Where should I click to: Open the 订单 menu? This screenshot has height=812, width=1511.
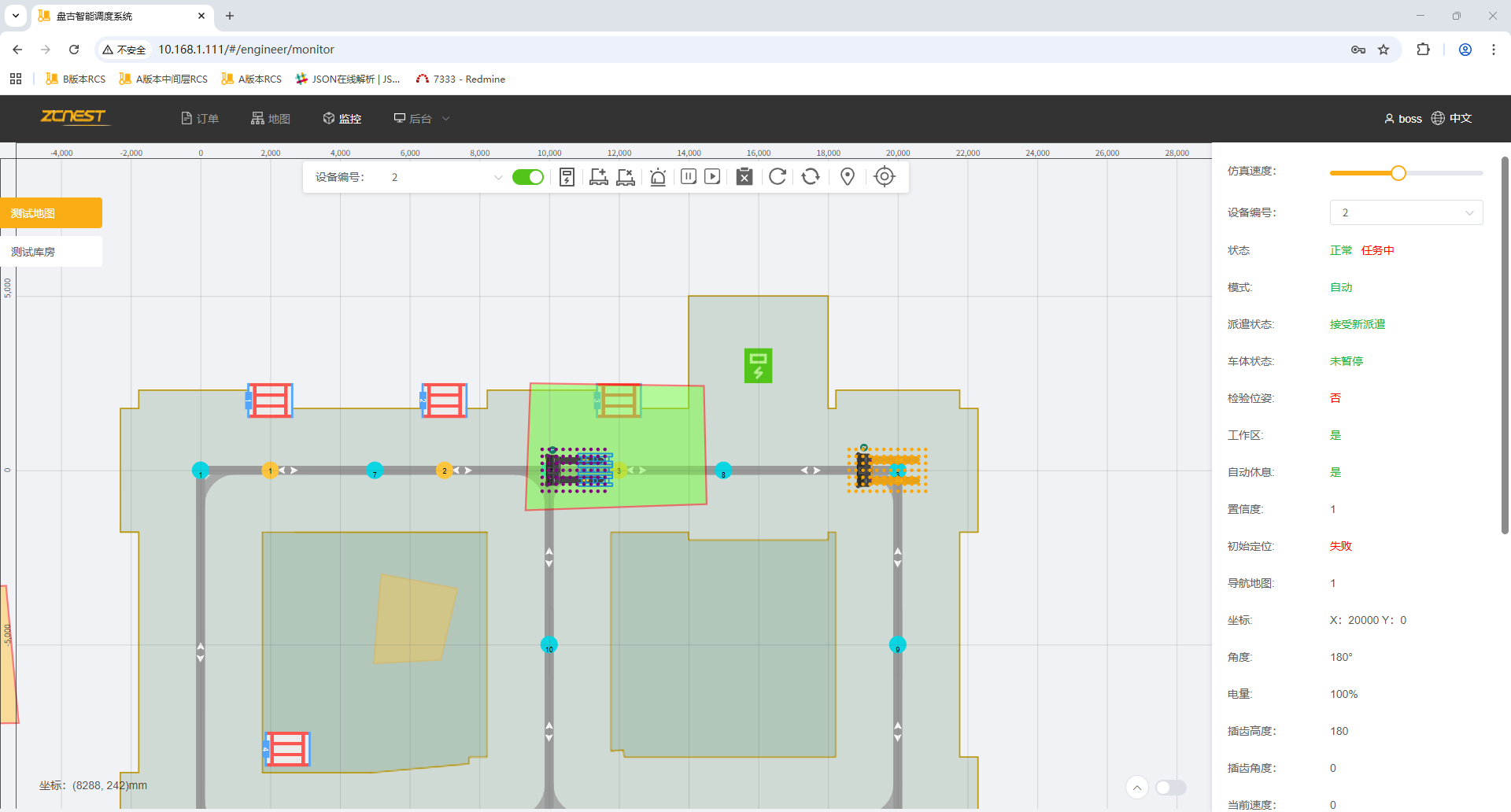[x=200, y=119]
